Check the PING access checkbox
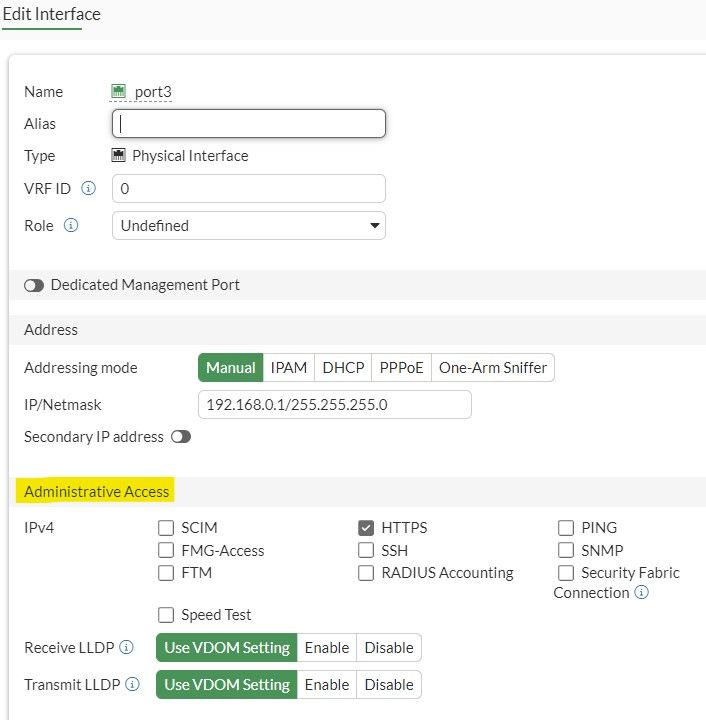Screen dimensions: 706x720 coord(566,527)
